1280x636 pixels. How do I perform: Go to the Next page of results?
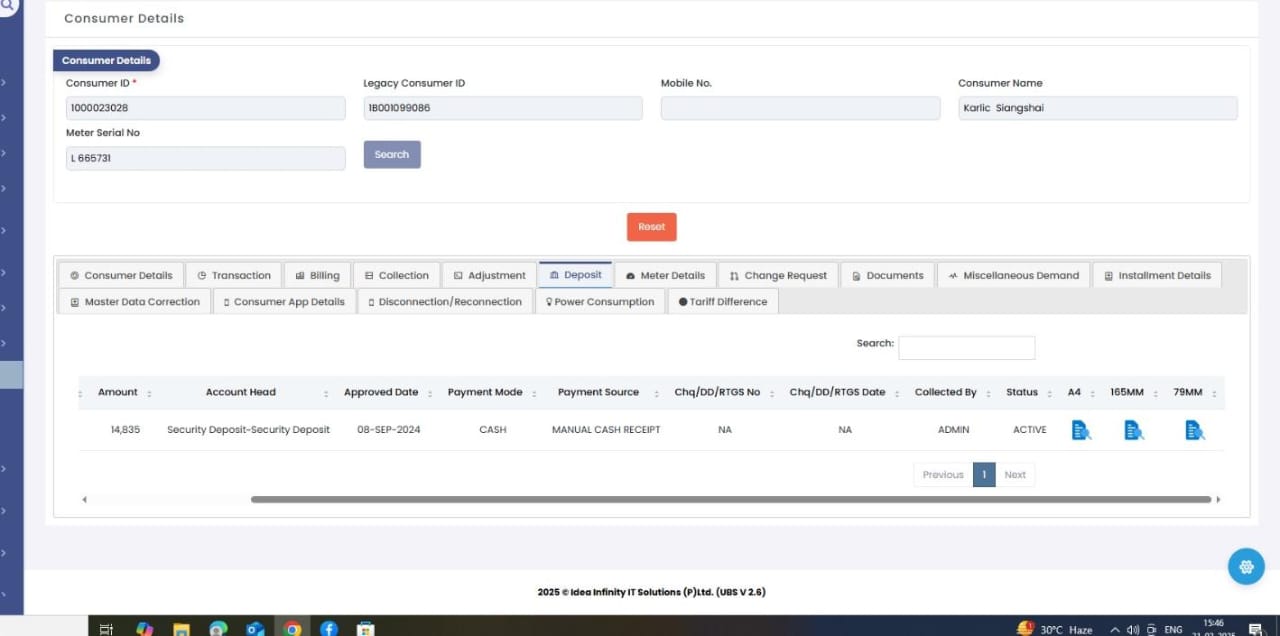[x=1015, y=475]
